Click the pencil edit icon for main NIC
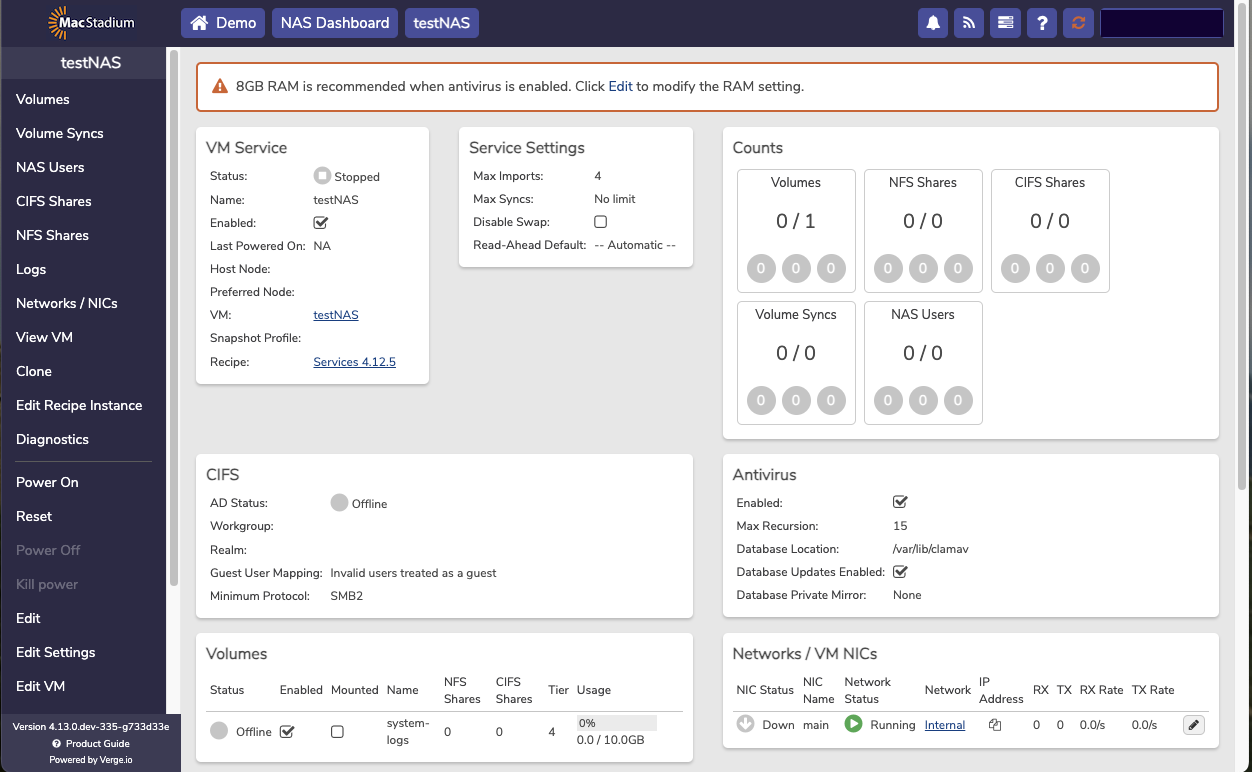 click(1193, 725)
